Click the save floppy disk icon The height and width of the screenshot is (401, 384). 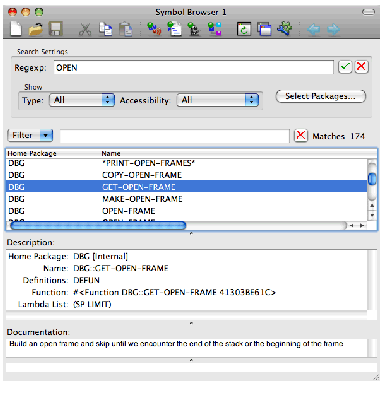[x=55, y=29]
